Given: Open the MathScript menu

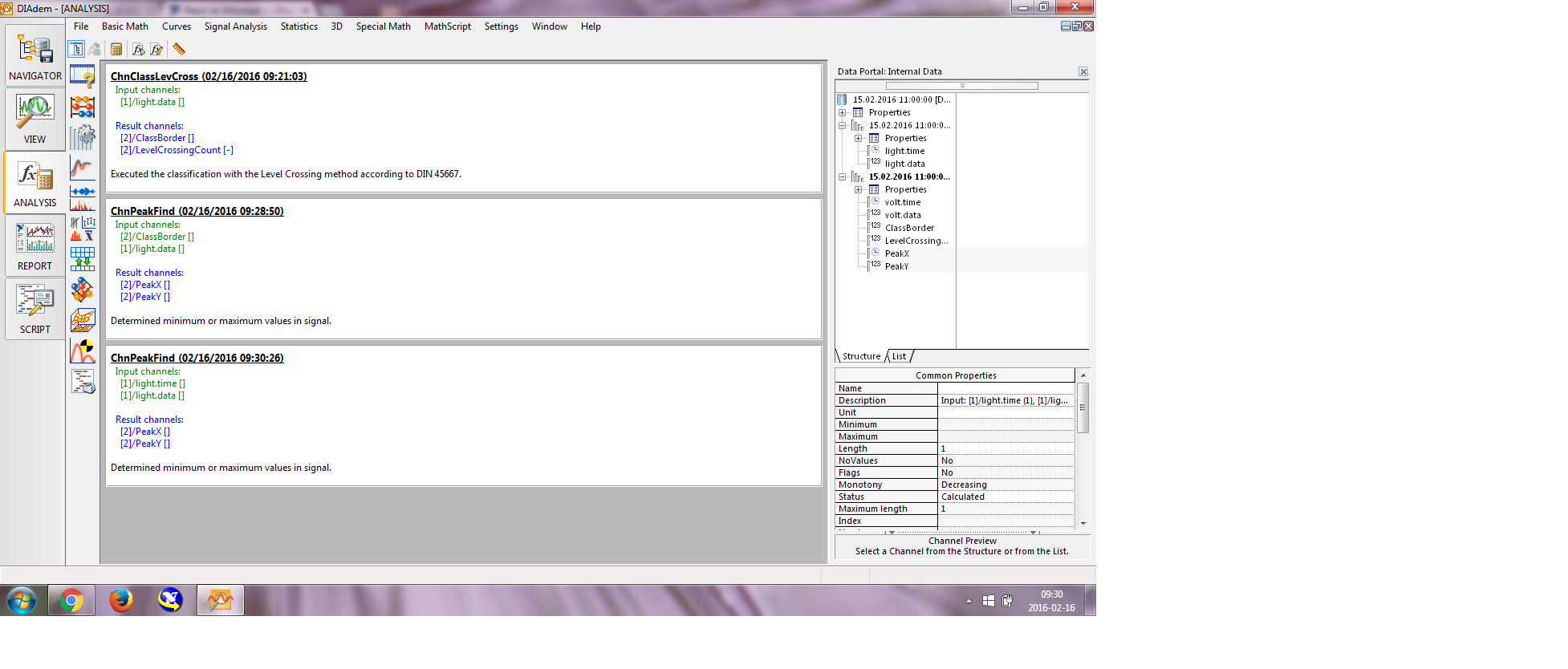Looking at the screenshot, I should coord(448,26).
